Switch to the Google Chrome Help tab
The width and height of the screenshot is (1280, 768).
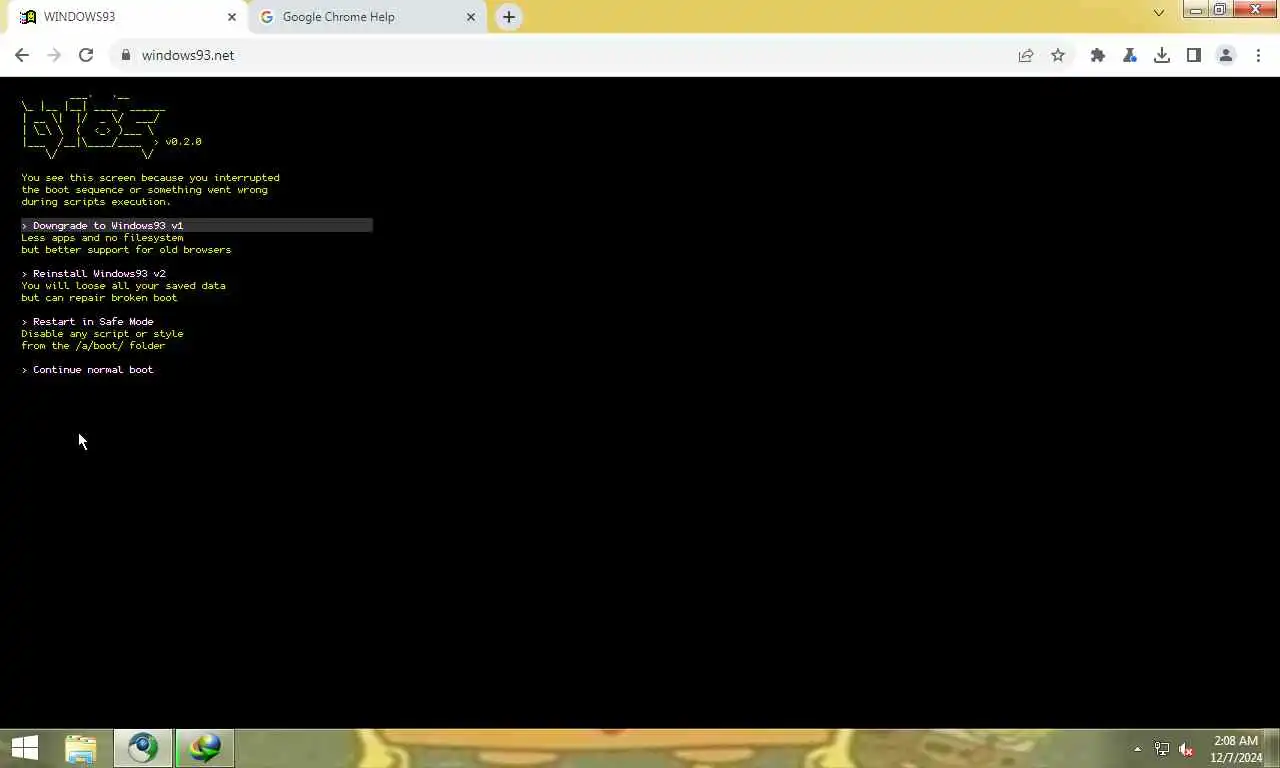[x=368, y=17]
